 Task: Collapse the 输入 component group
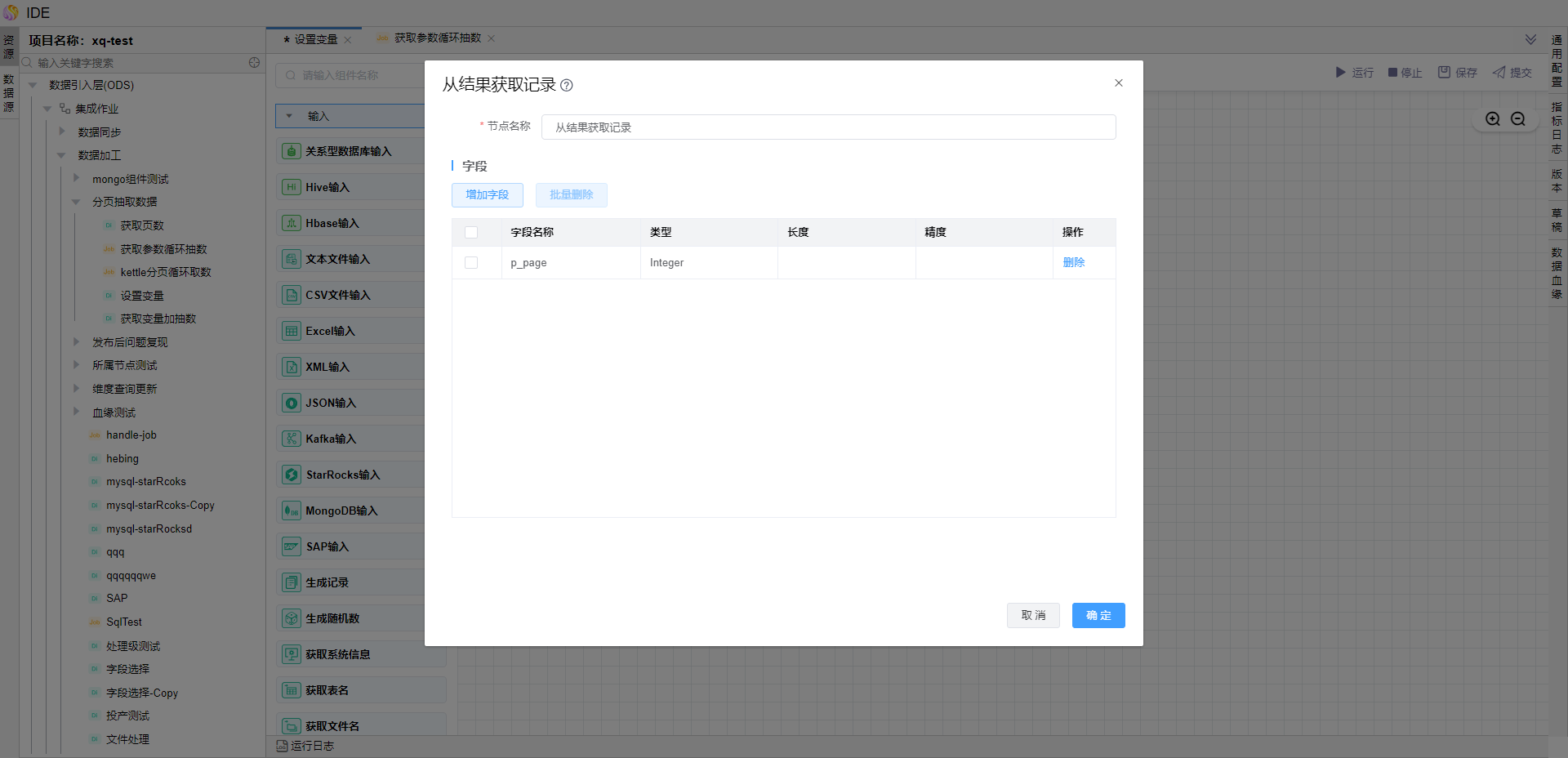(289, 116)
